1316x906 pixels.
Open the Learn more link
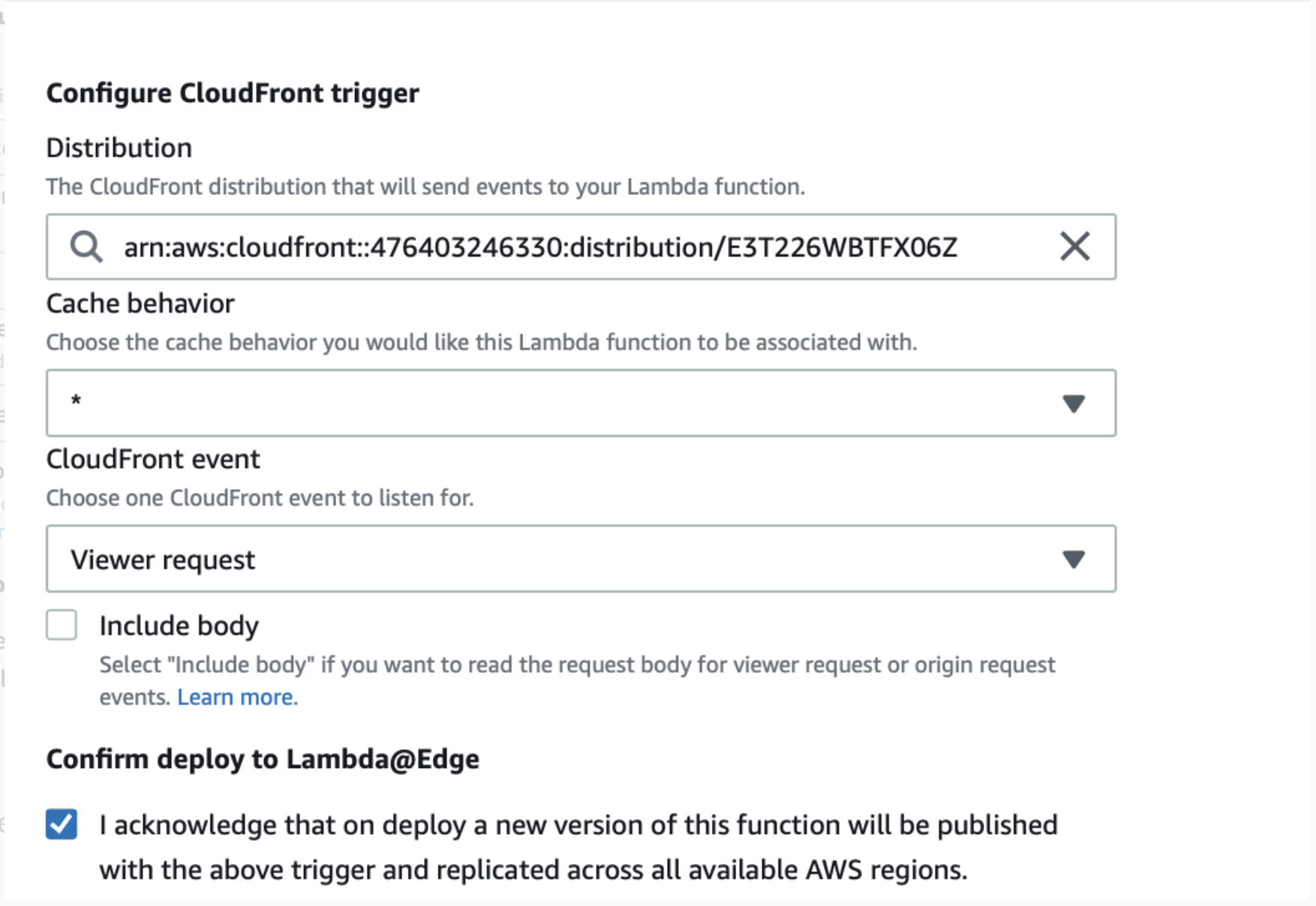coord(235,697)
